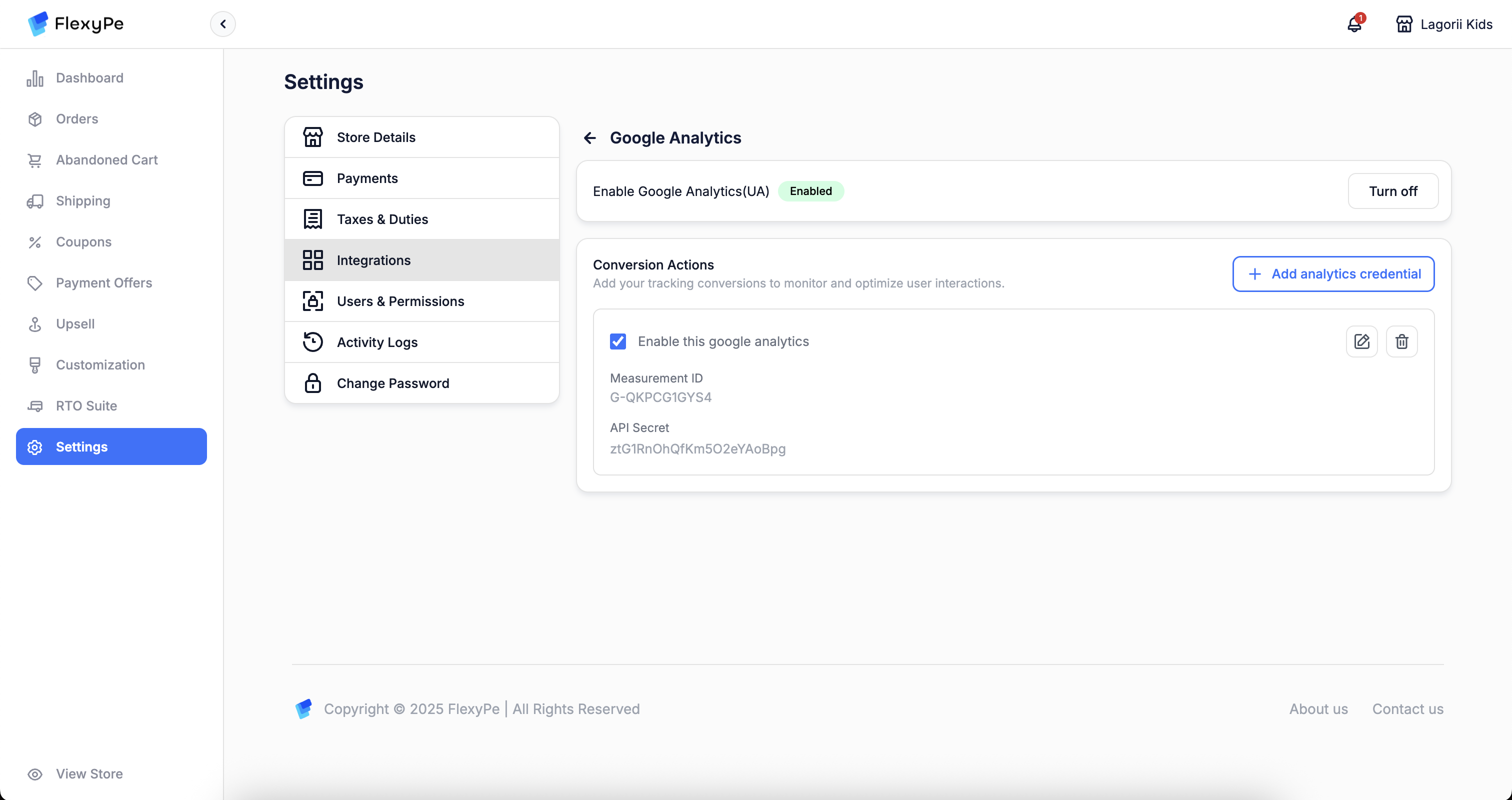Go back using arrow beside Google Analytics
Viewport: 1512px width, 800px height.
point(590,138)
